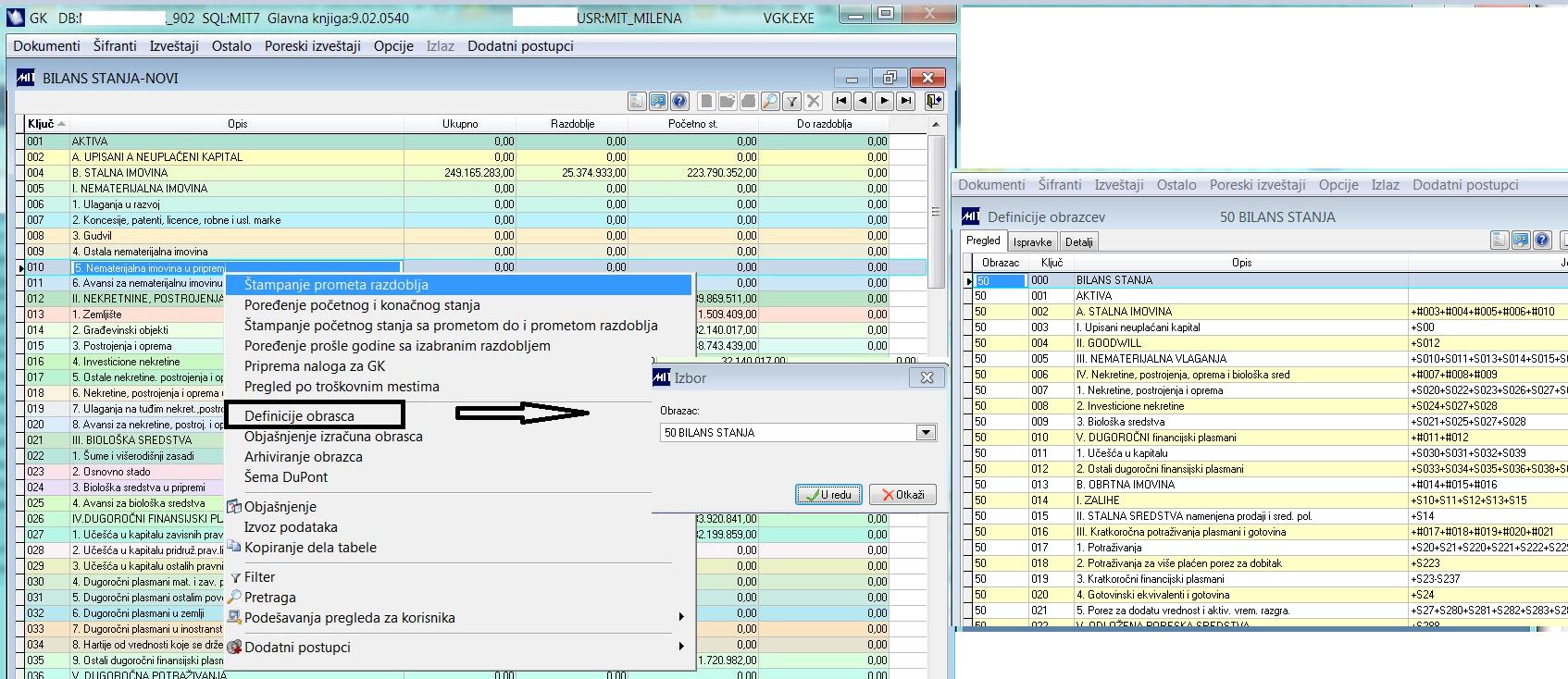Click the greyed new document icon

pyautogui.click(x=706, y=101)
